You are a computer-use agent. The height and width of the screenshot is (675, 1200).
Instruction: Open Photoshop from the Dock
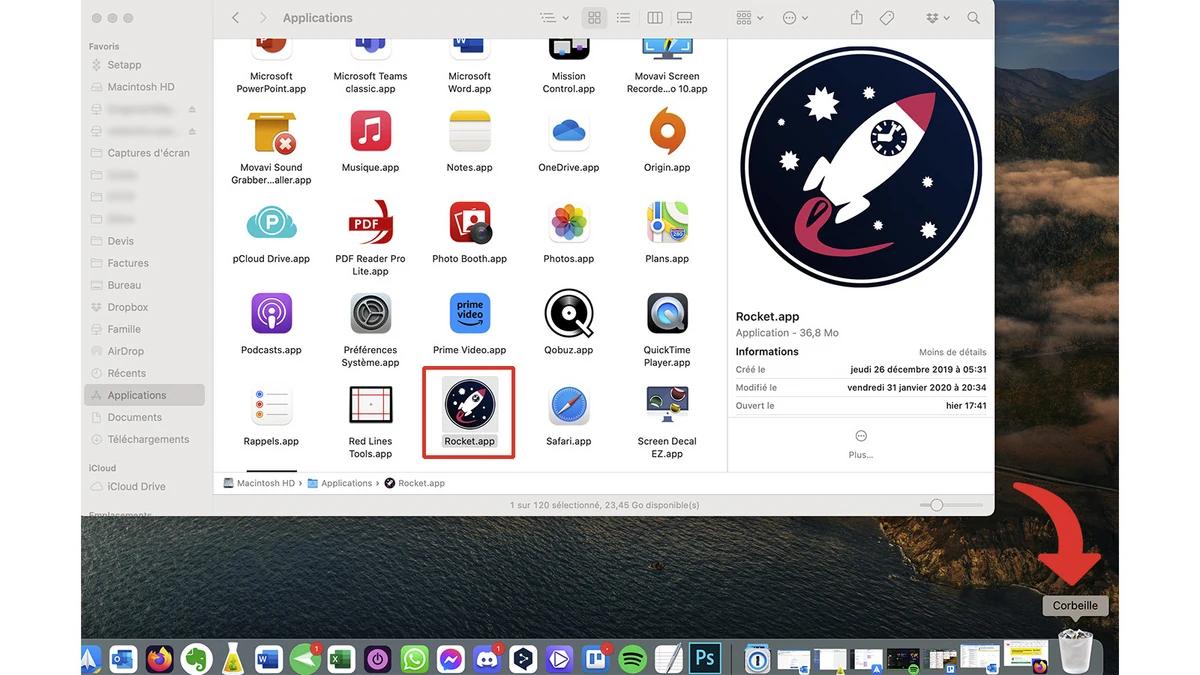coord(705,658)
